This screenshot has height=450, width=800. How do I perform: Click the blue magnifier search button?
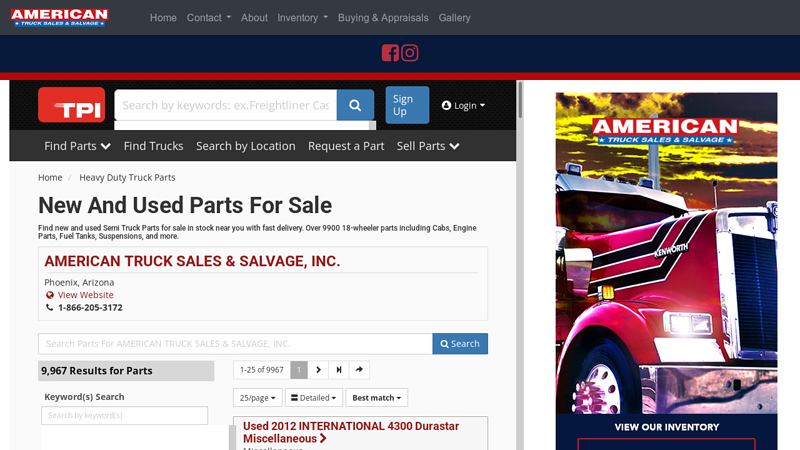point(355,105)
